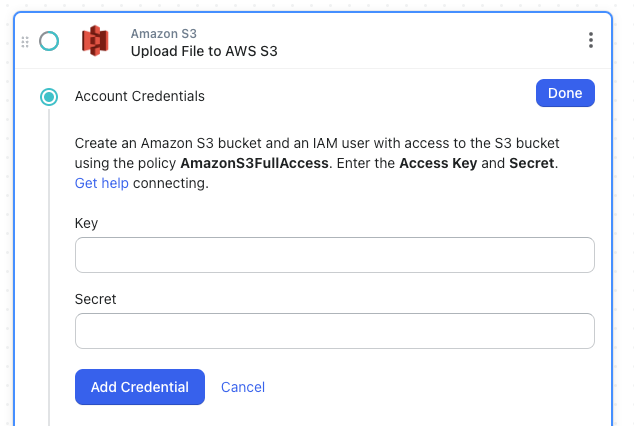Grab the six-dot drag handle icon
634x426 pixels.
coord(25,41)
